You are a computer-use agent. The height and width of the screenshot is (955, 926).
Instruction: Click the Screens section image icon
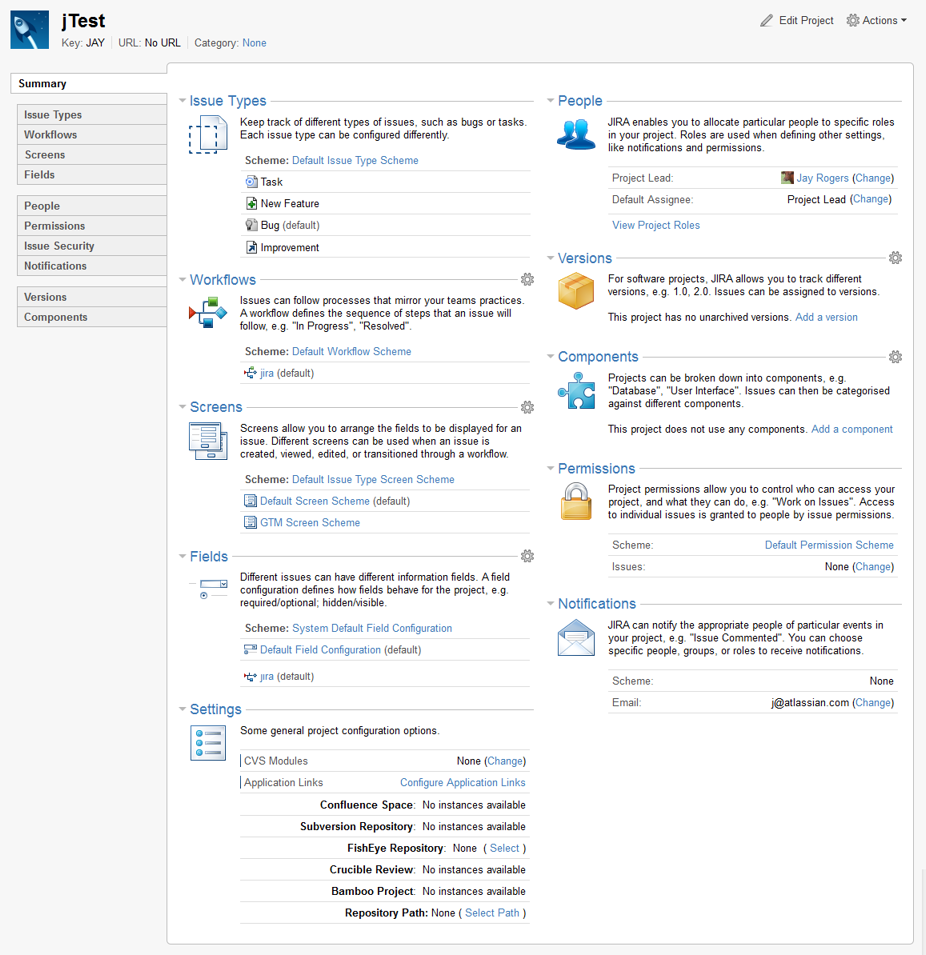click(208, 441)
